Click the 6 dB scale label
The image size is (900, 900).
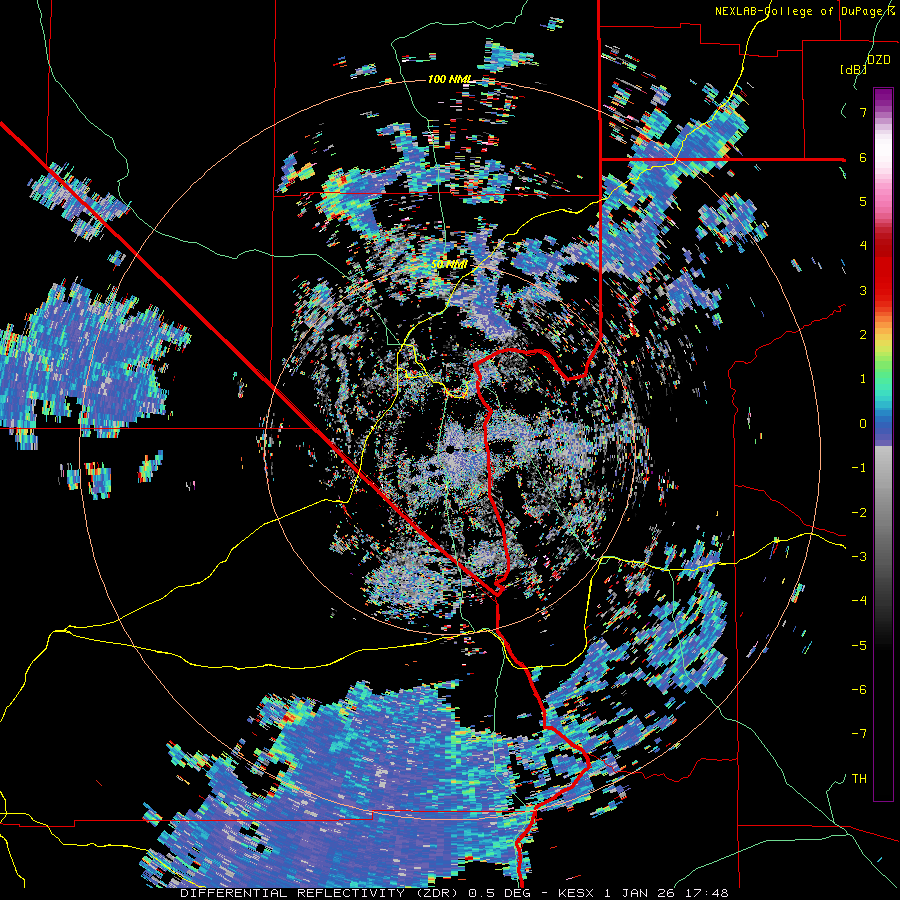tap(863, 157)
